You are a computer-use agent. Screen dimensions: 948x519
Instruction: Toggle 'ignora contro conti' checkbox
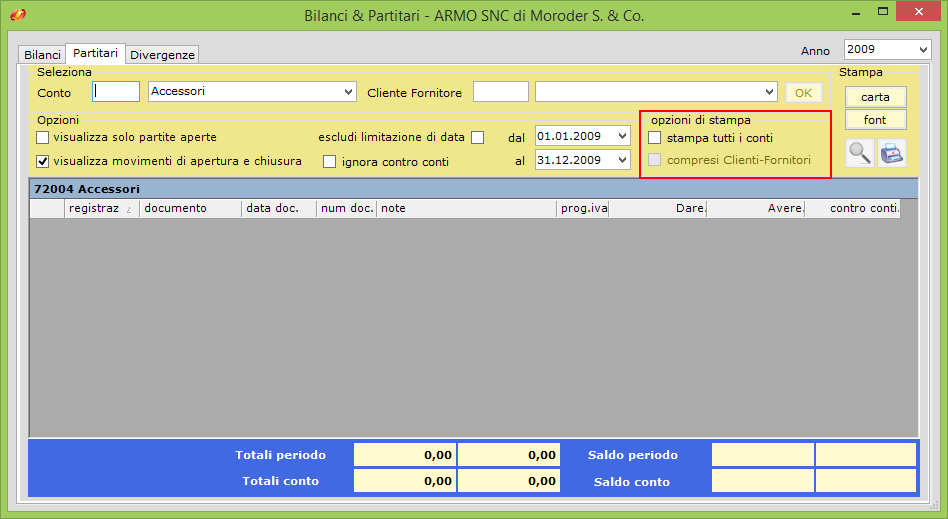[x=329, y=162]
